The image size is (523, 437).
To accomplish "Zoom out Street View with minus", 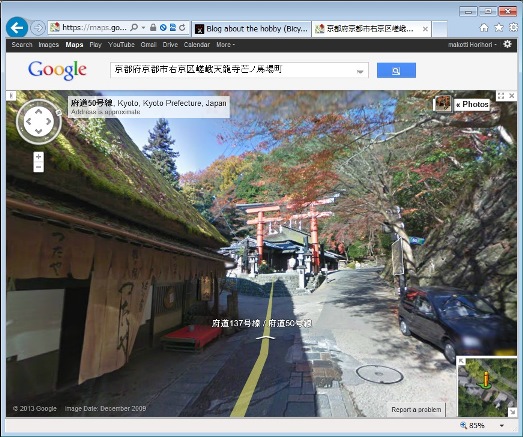I will tap(39, 167).
